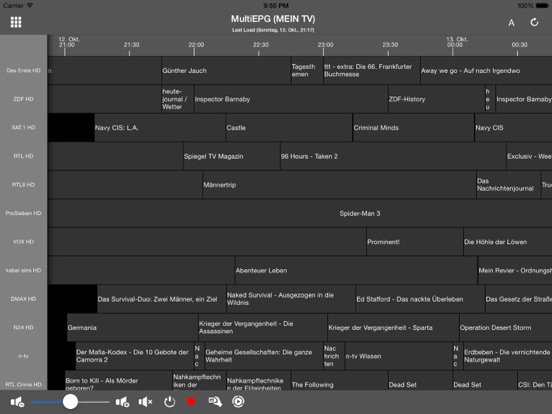Open Mein Revier programme
This screenshot has height=414, width=552.
pos(515,270)
